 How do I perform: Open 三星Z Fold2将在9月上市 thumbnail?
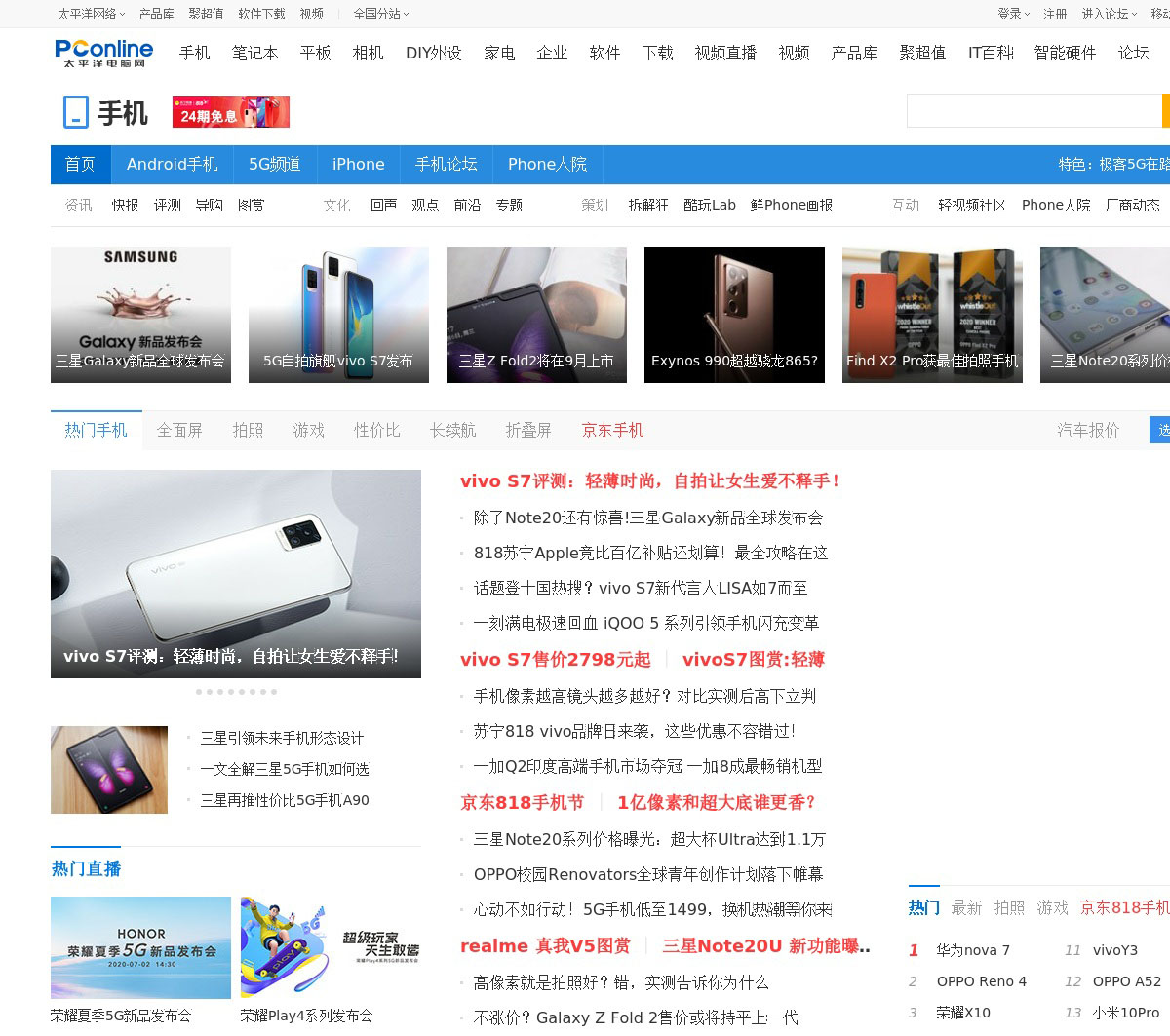click(x=536, y=315)
